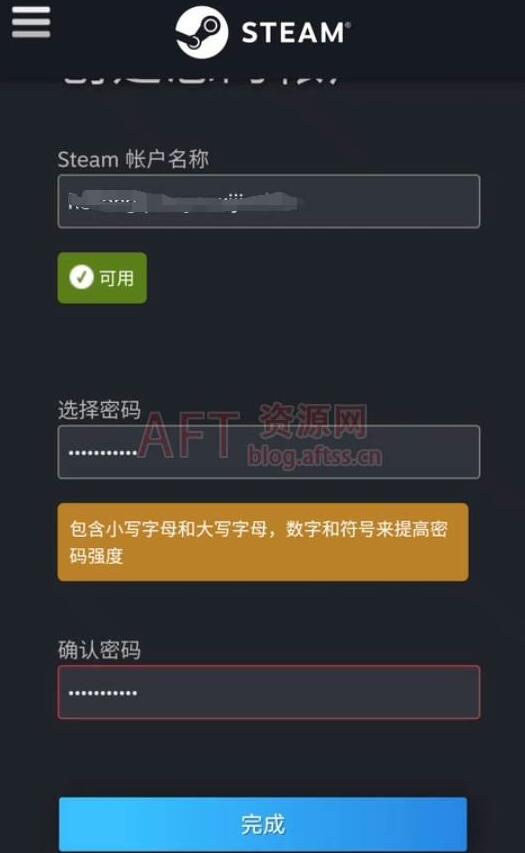Click the 确认密码 label

tap(99, 650)
